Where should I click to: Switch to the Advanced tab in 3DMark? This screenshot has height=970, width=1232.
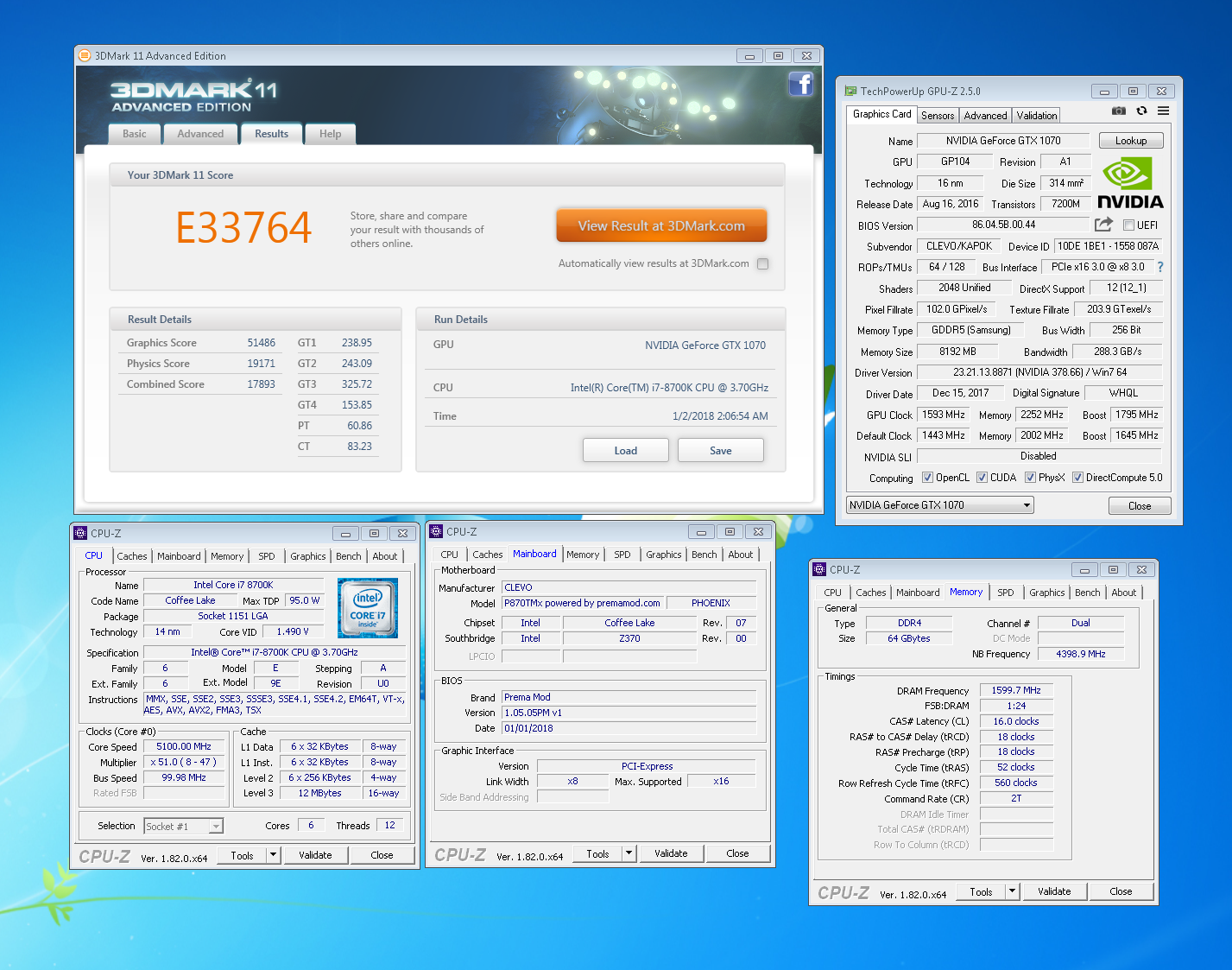[200, 134]
